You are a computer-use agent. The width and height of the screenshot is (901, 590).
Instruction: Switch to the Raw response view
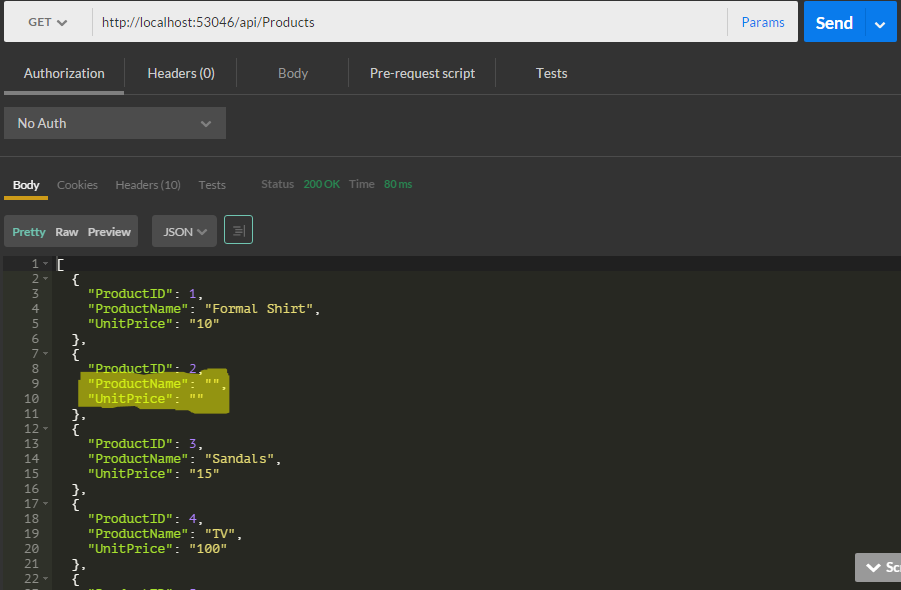click(66, 230)
